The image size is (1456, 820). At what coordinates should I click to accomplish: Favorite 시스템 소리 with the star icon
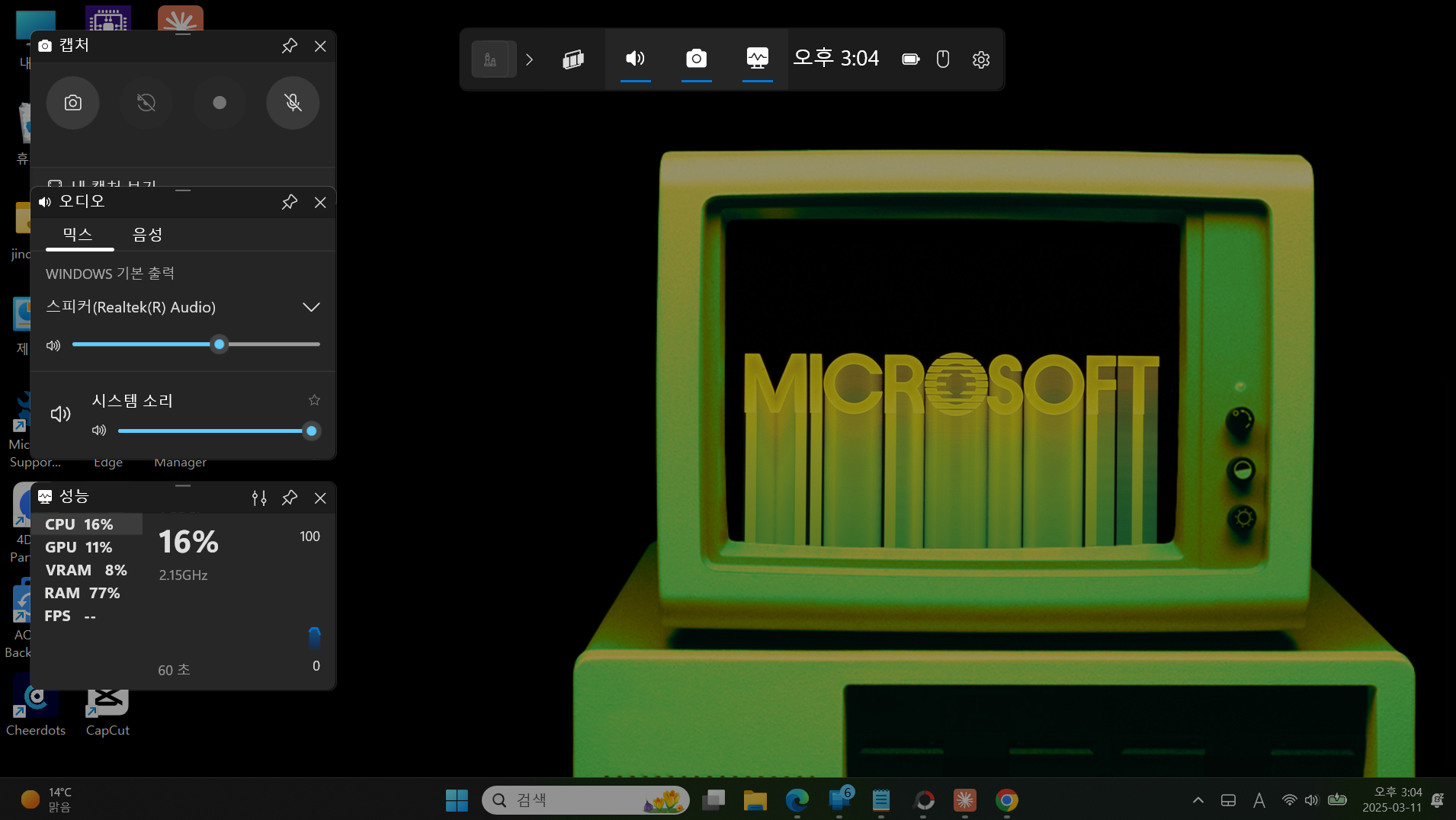click(314, 400)
